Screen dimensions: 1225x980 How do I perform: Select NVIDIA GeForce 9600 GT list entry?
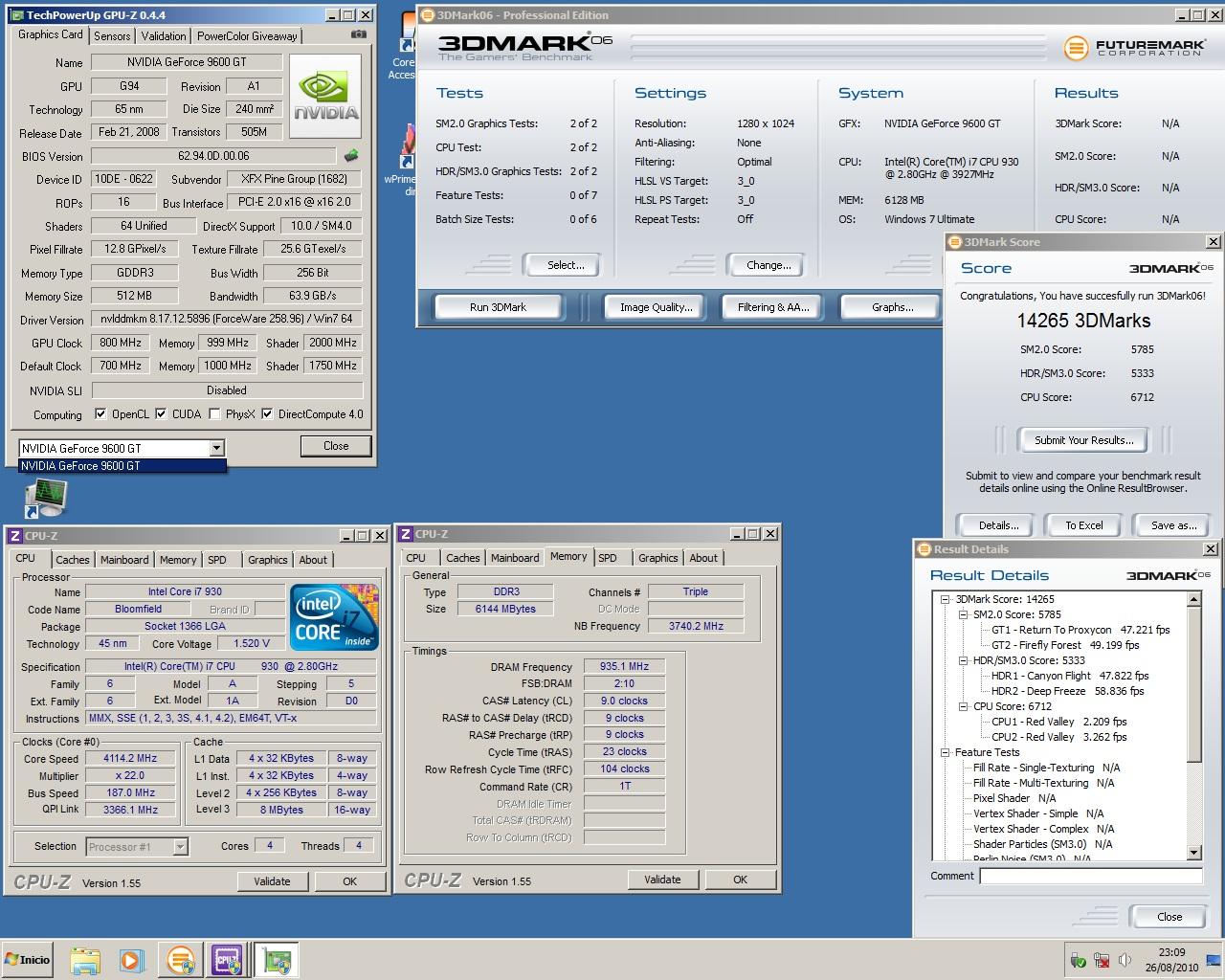pos(122,466)
